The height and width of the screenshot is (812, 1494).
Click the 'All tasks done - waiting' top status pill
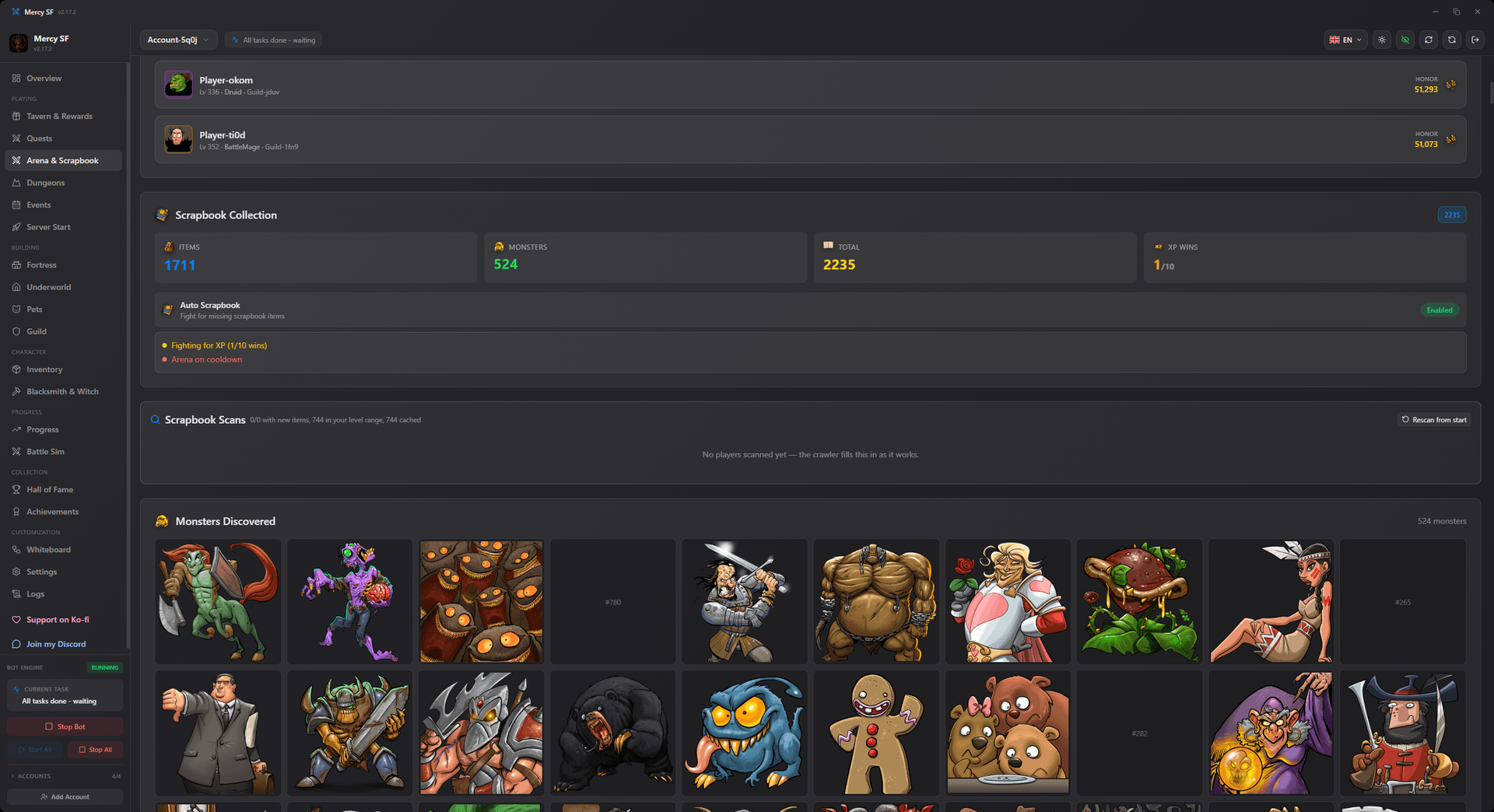(x=273, y=40)
